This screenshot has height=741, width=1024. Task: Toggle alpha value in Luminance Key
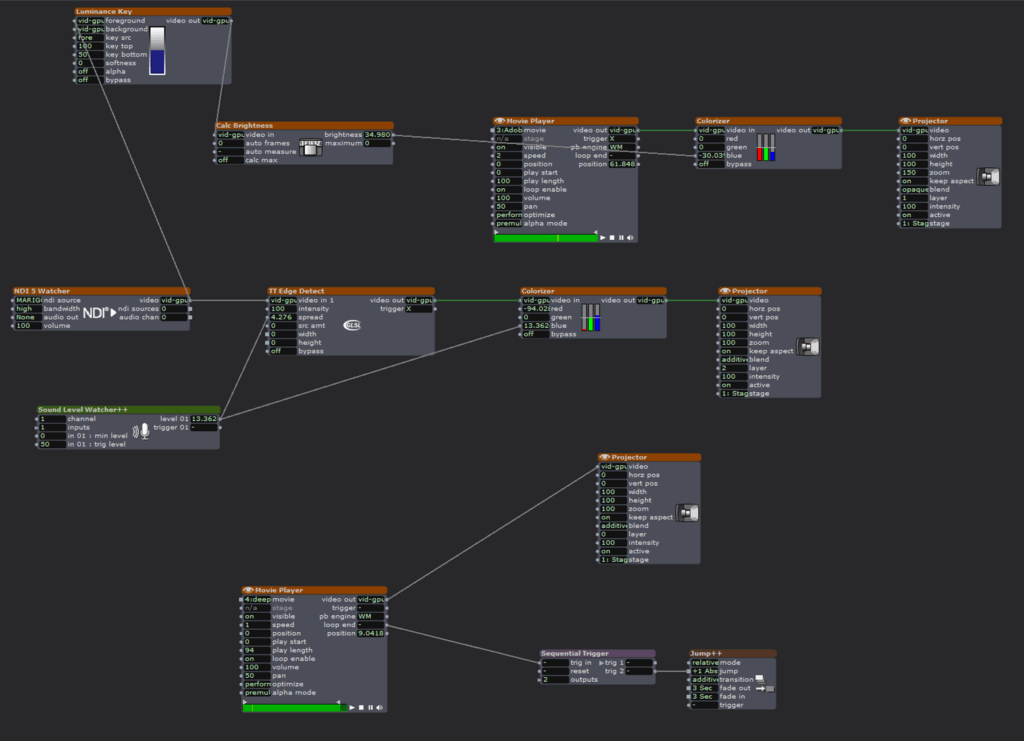90,72
